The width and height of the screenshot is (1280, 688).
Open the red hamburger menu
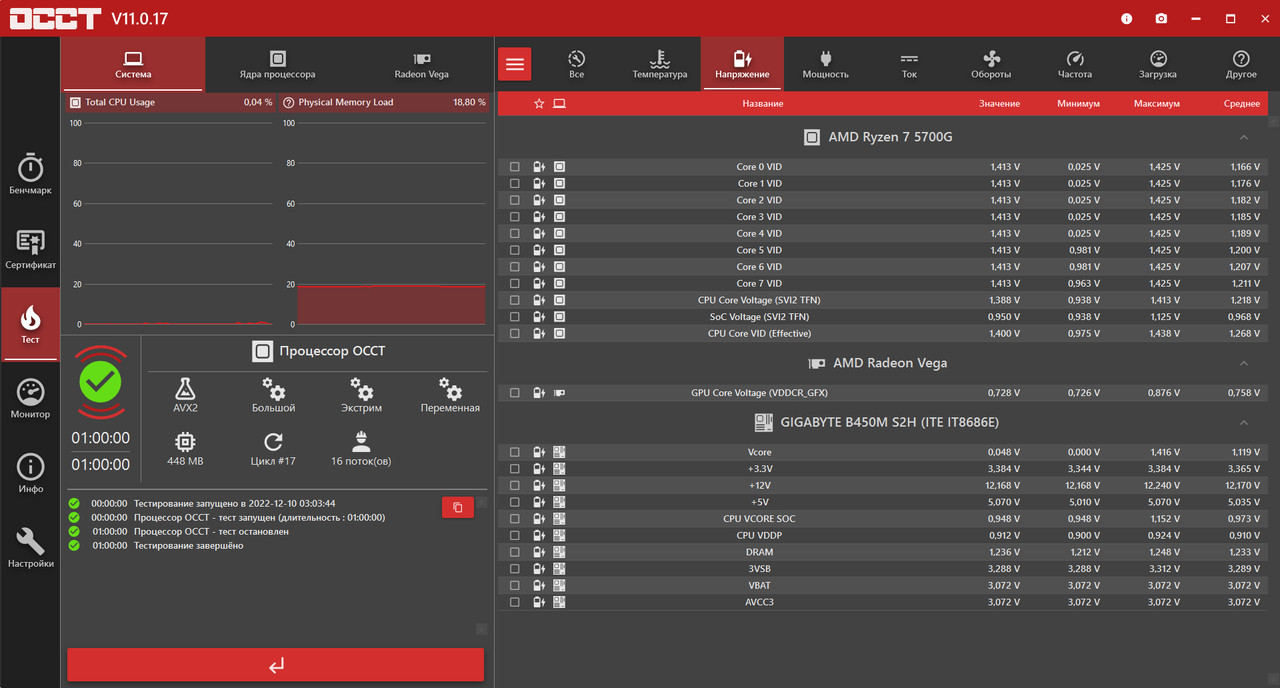515,64
